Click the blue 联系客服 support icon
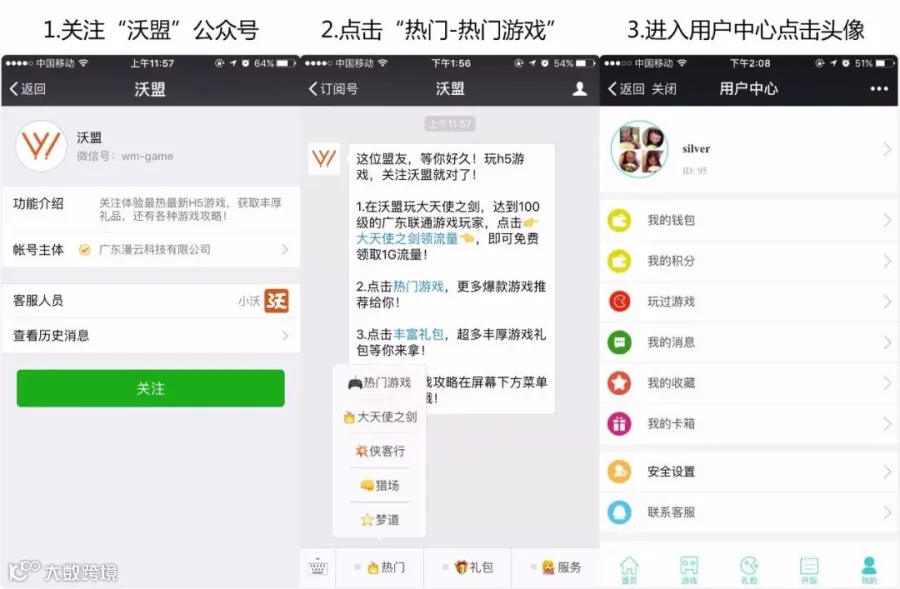 [x=619, y=512]
